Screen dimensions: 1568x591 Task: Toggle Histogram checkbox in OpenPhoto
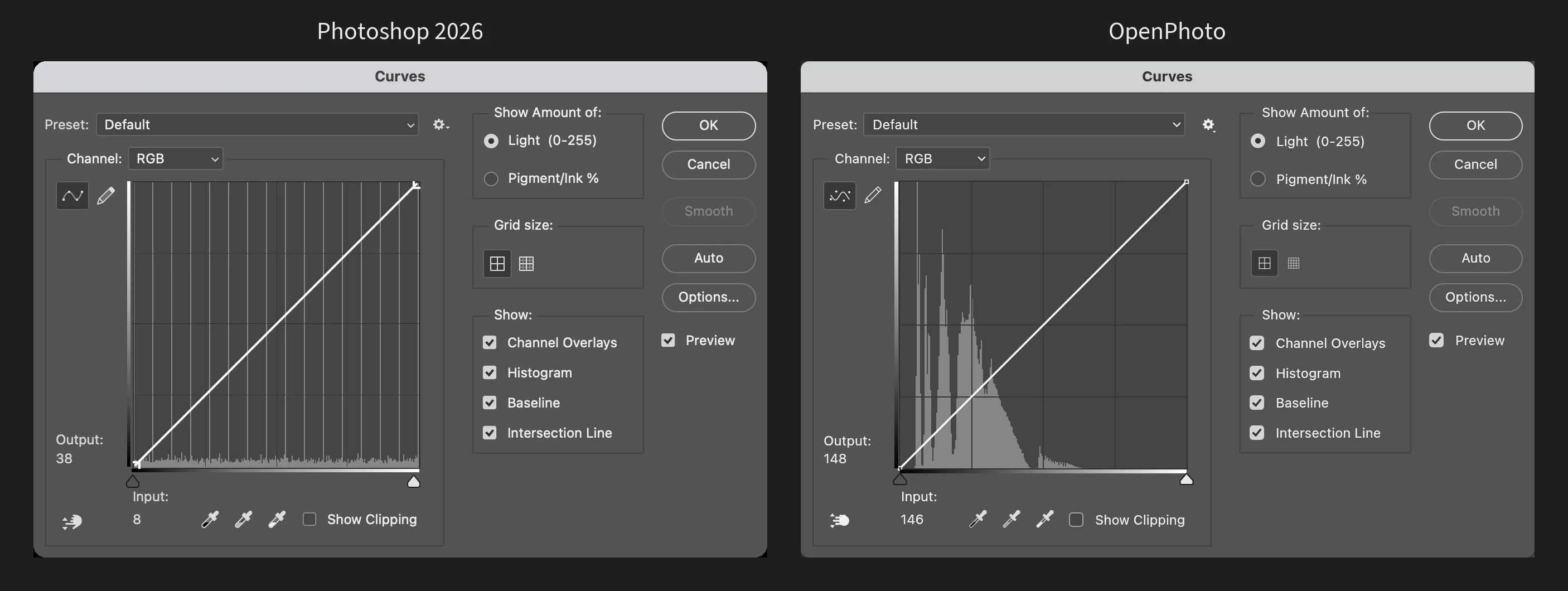pos(1257,373)
